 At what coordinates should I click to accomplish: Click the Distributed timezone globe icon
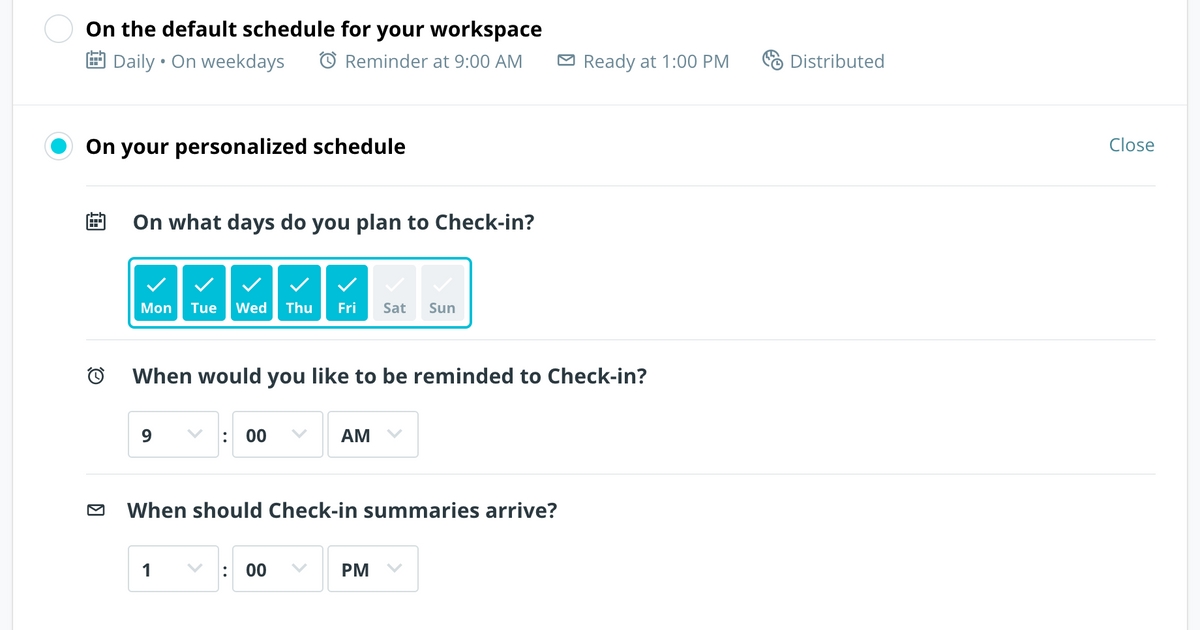[772, 61]
